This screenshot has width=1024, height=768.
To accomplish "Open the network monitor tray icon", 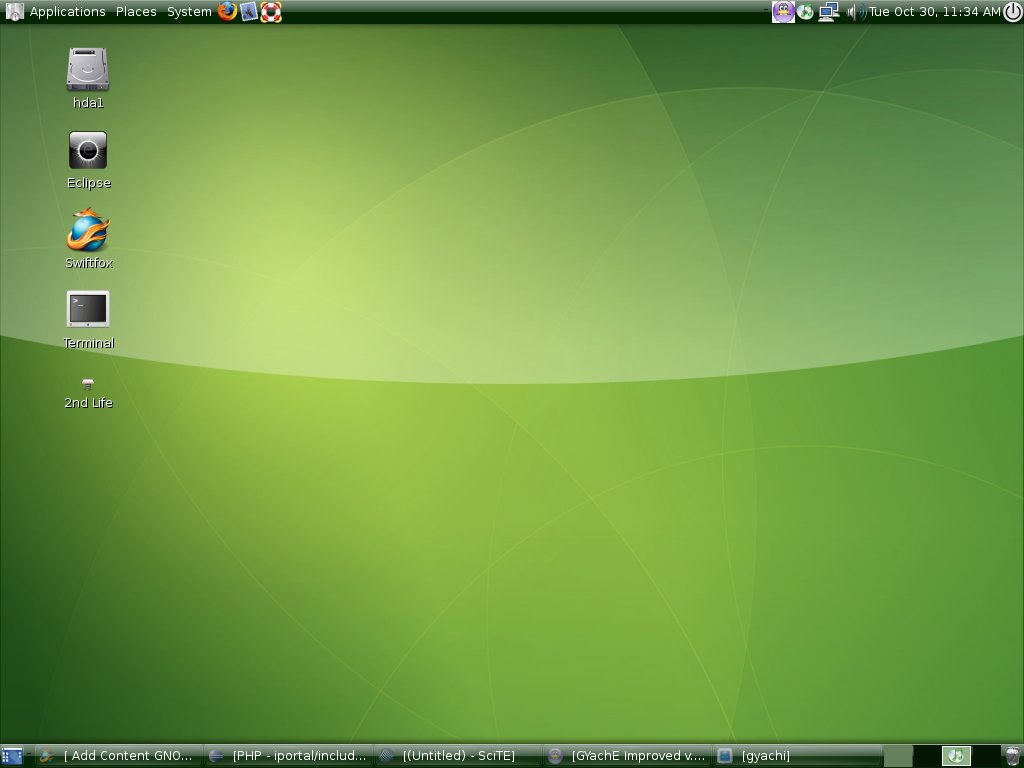I will point(829,12).
